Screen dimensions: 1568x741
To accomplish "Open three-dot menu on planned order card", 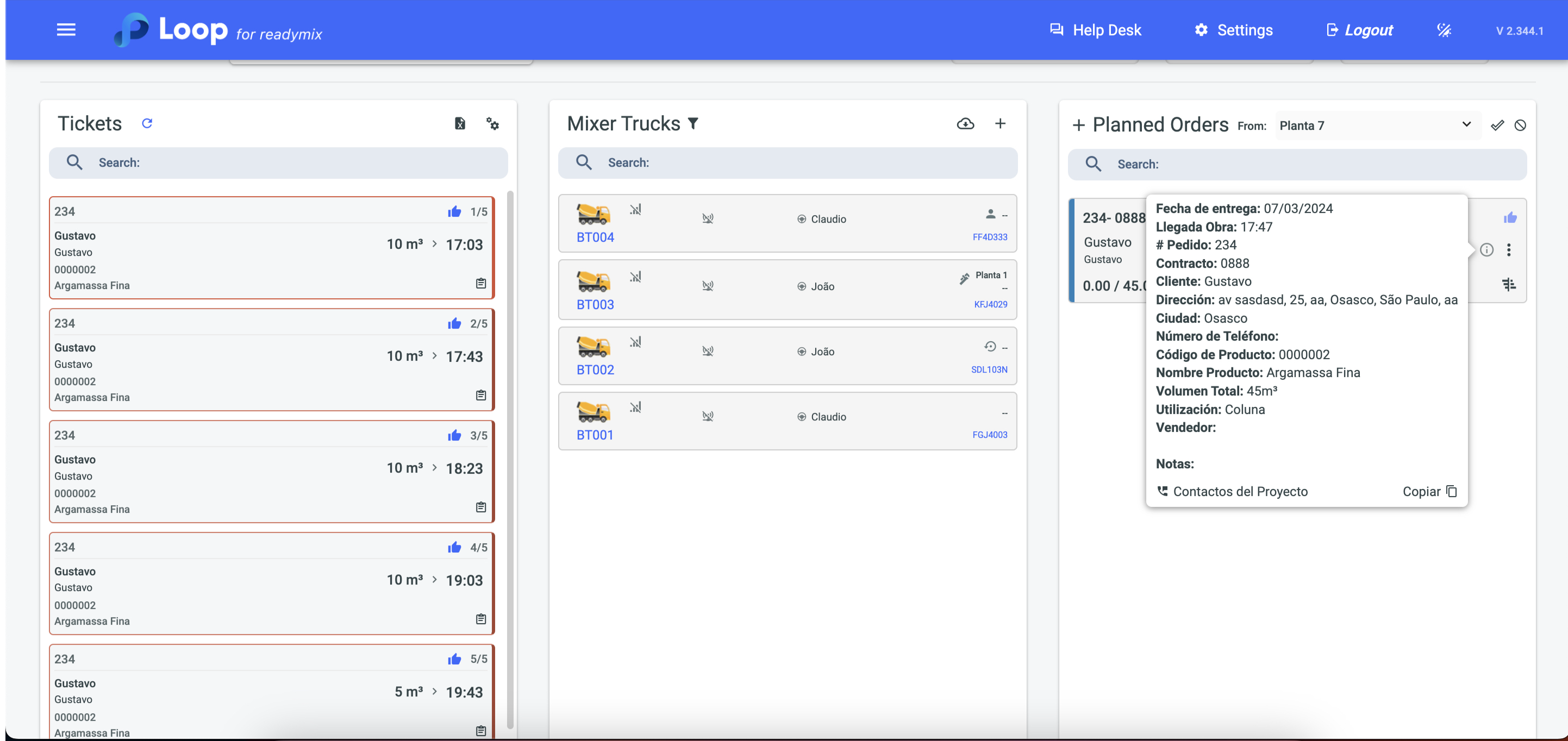I will coord(1508,249).
